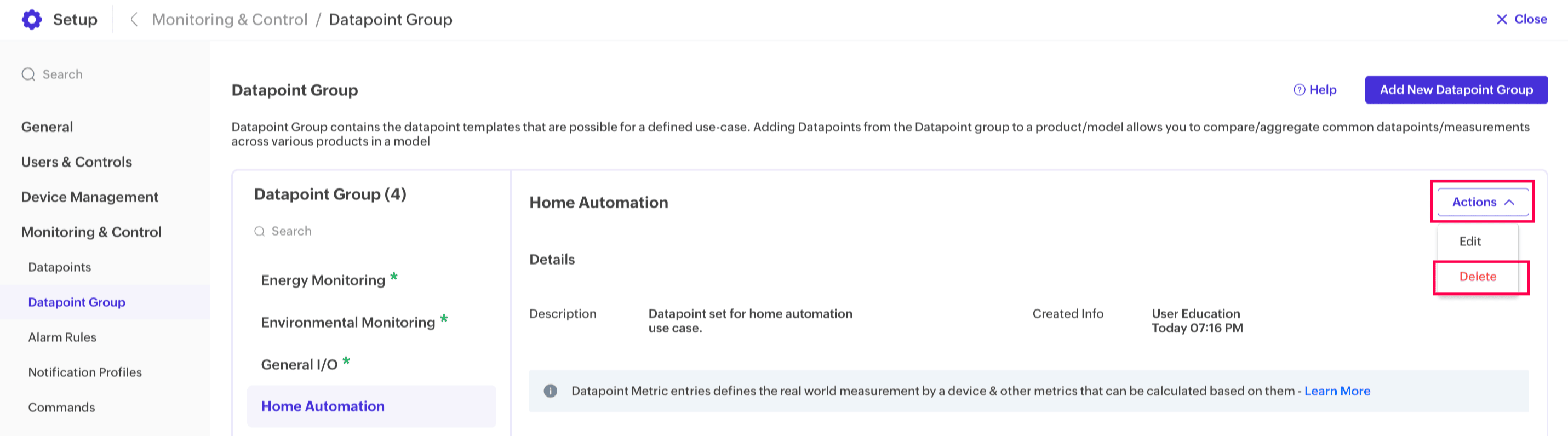Click Add New Datapoint Group button
The image size is (1568, 436).
tap(1456, 90)
